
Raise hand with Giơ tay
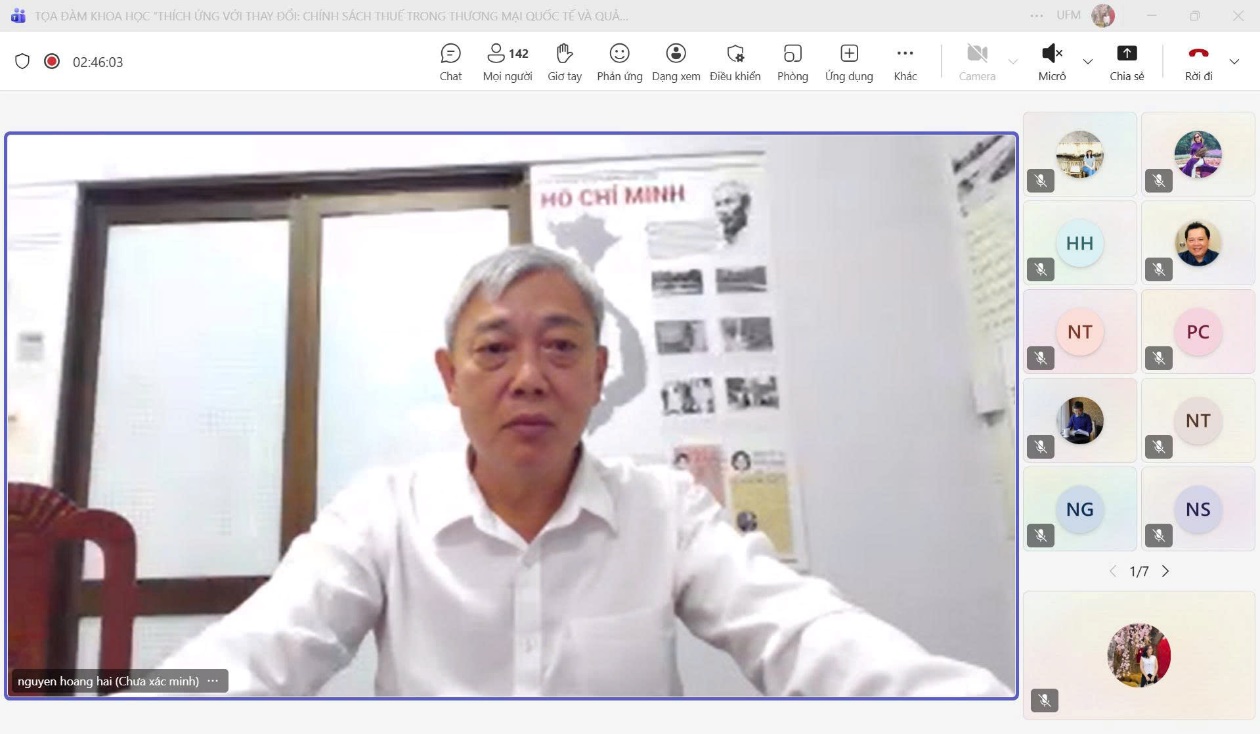pyautogui.click(x=564, y=62)
